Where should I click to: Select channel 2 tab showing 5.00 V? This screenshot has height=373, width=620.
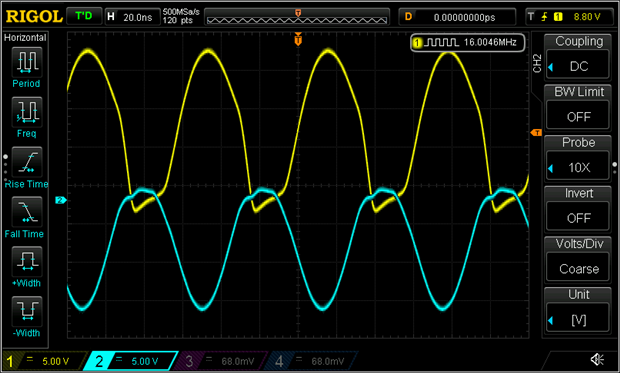pyautogui.click(x=131, y=361)
